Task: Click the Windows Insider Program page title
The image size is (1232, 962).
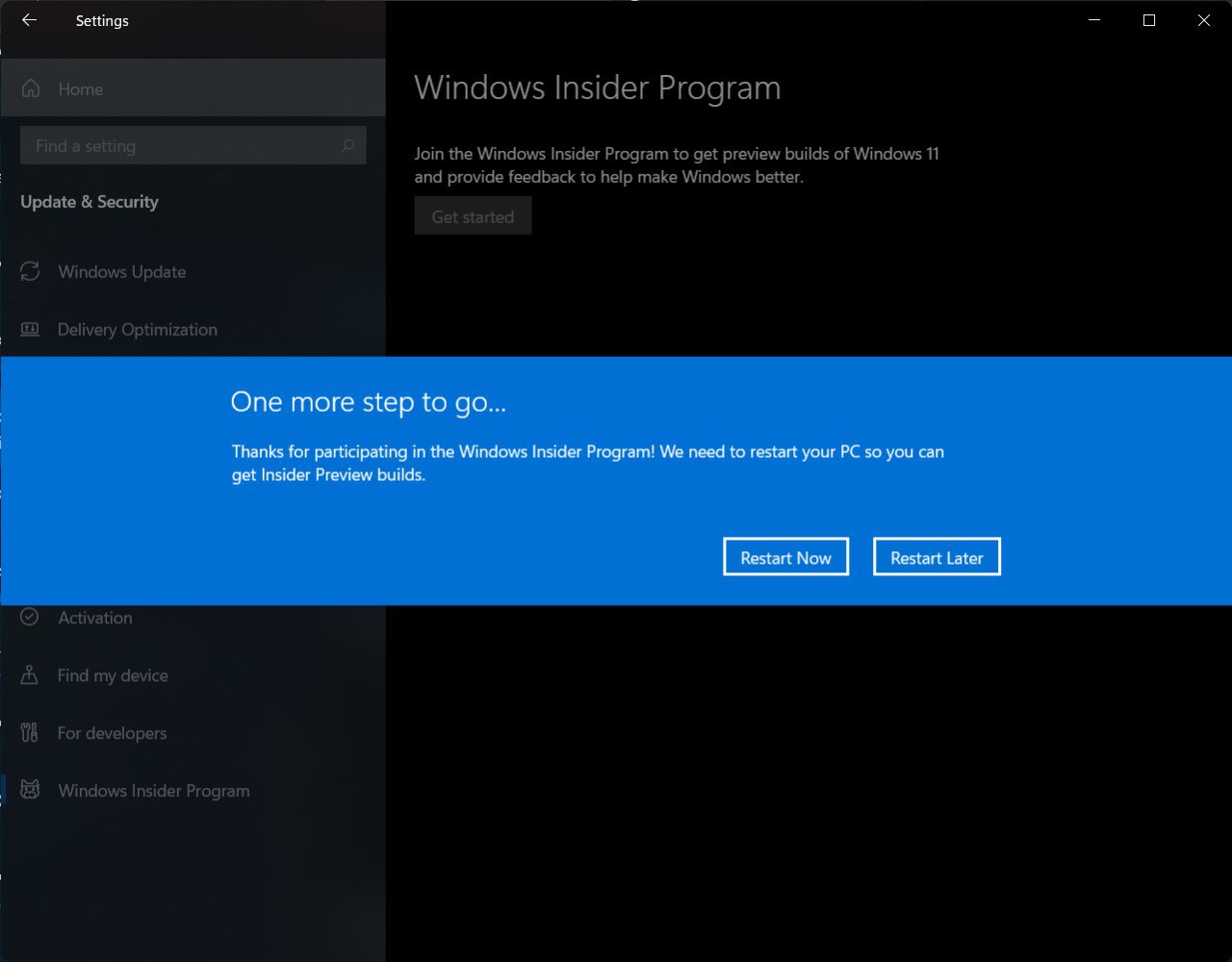Action: click(598, 88)
